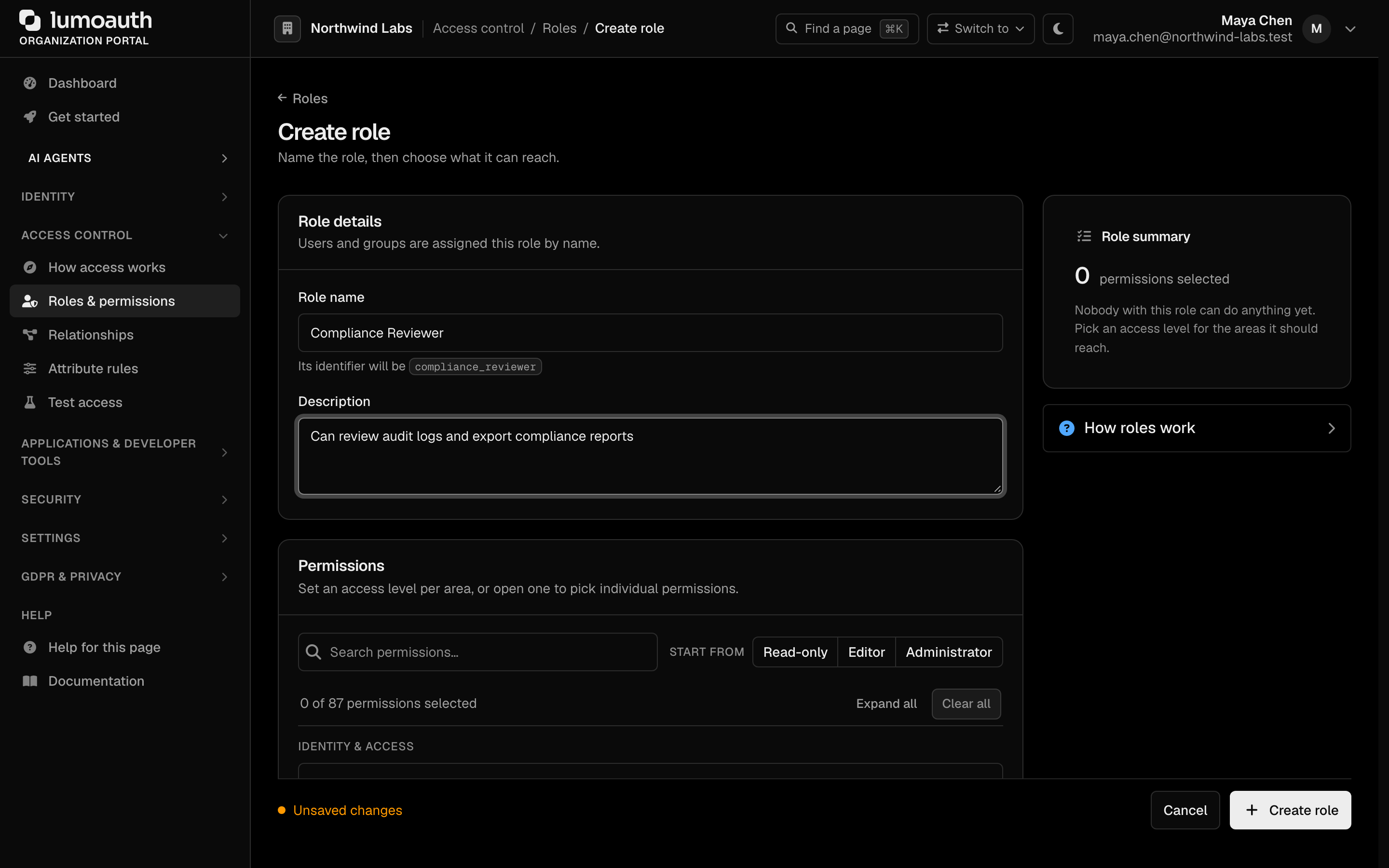
Task: Click Help for this page question icon
Action: click(x=30, y=647)
